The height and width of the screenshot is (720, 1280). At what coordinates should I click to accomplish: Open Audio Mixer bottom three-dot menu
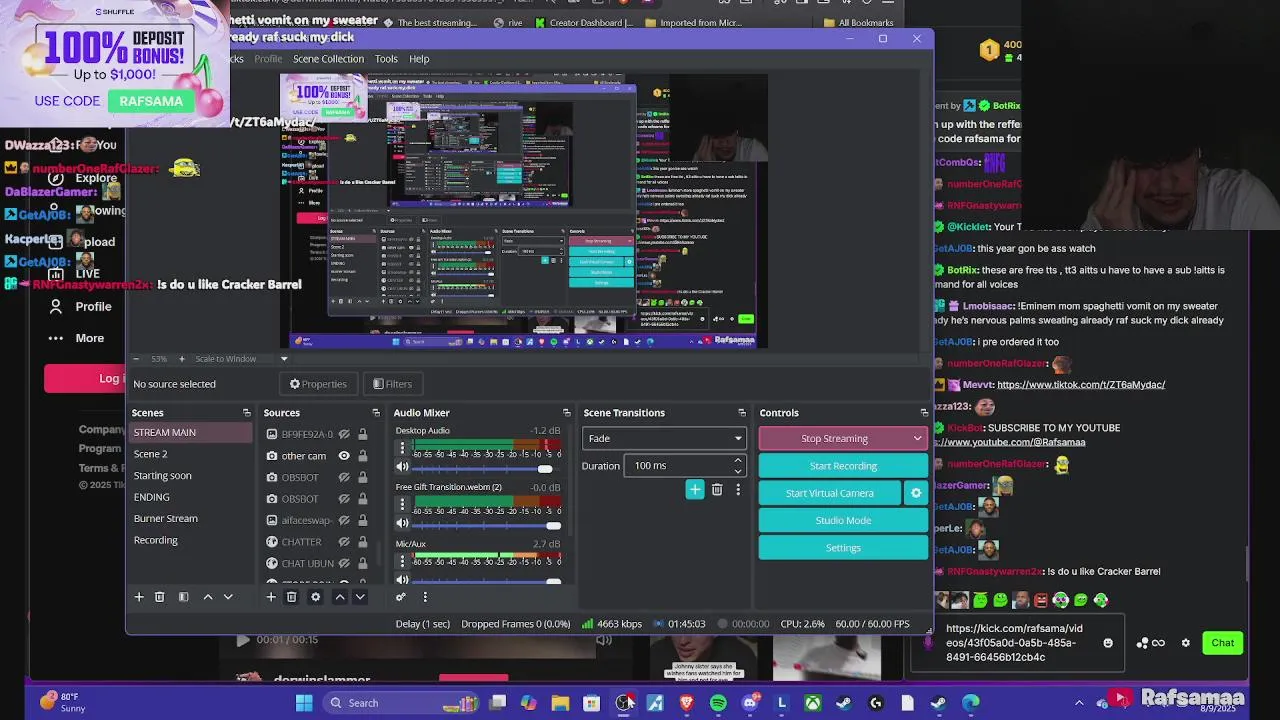pyautogui.click(x=425, y=597)
